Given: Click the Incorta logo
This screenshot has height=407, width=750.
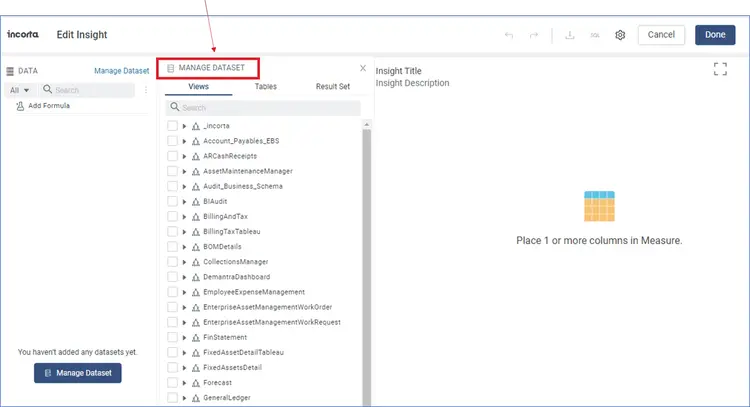Looking at the screenshot, I should [23, 34].
